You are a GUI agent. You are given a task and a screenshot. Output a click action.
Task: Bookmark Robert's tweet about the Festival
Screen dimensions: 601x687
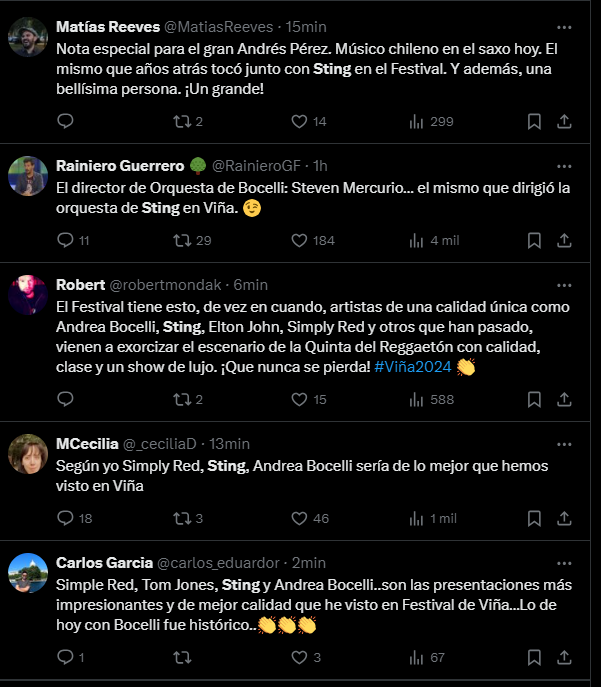(x=534, y=400)
